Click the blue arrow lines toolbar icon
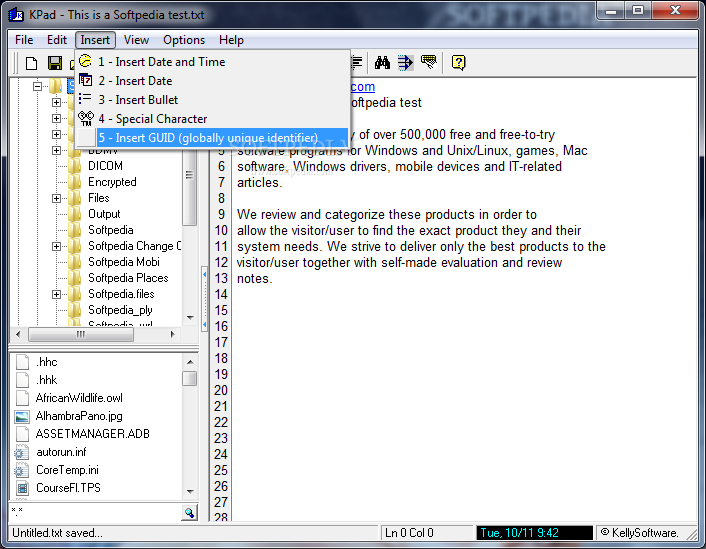Viewport: 706px width, 549px height. 405,63
